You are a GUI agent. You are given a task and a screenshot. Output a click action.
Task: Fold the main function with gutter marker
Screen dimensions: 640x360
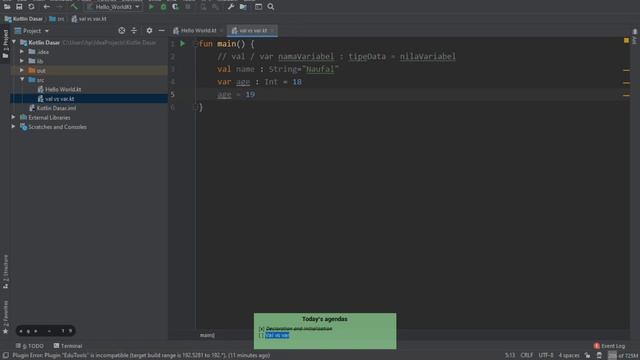click(196, 44)
